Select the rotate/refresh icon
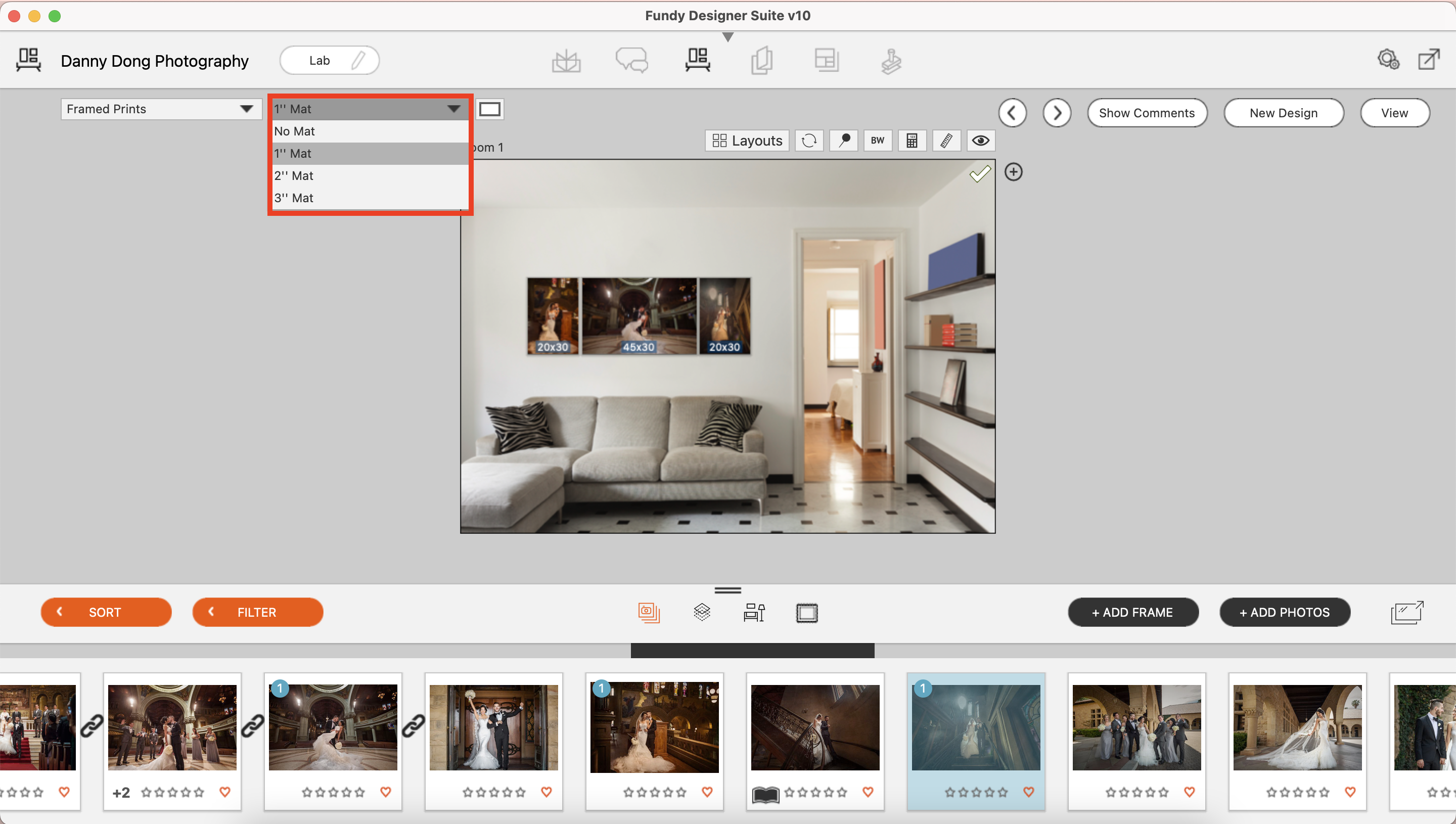Image resolution: width=1456 pixels, height=824 pixels. (810, 140)
